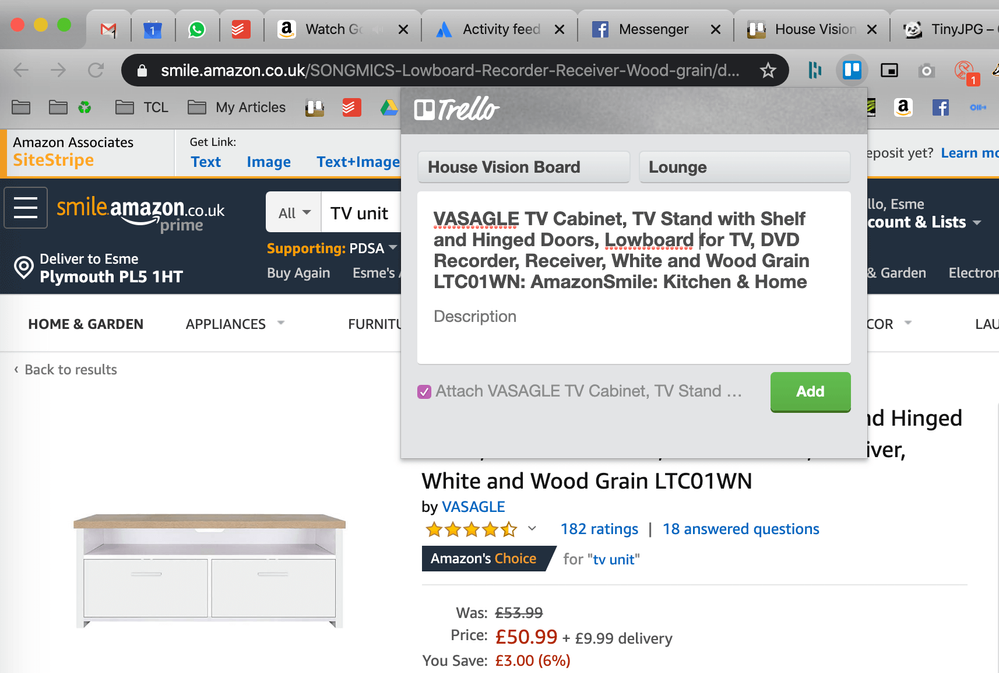The height and width of the screenshot is (673, 999).
Task: Open Amazon hamburger menu
Action: pos(25,208)
